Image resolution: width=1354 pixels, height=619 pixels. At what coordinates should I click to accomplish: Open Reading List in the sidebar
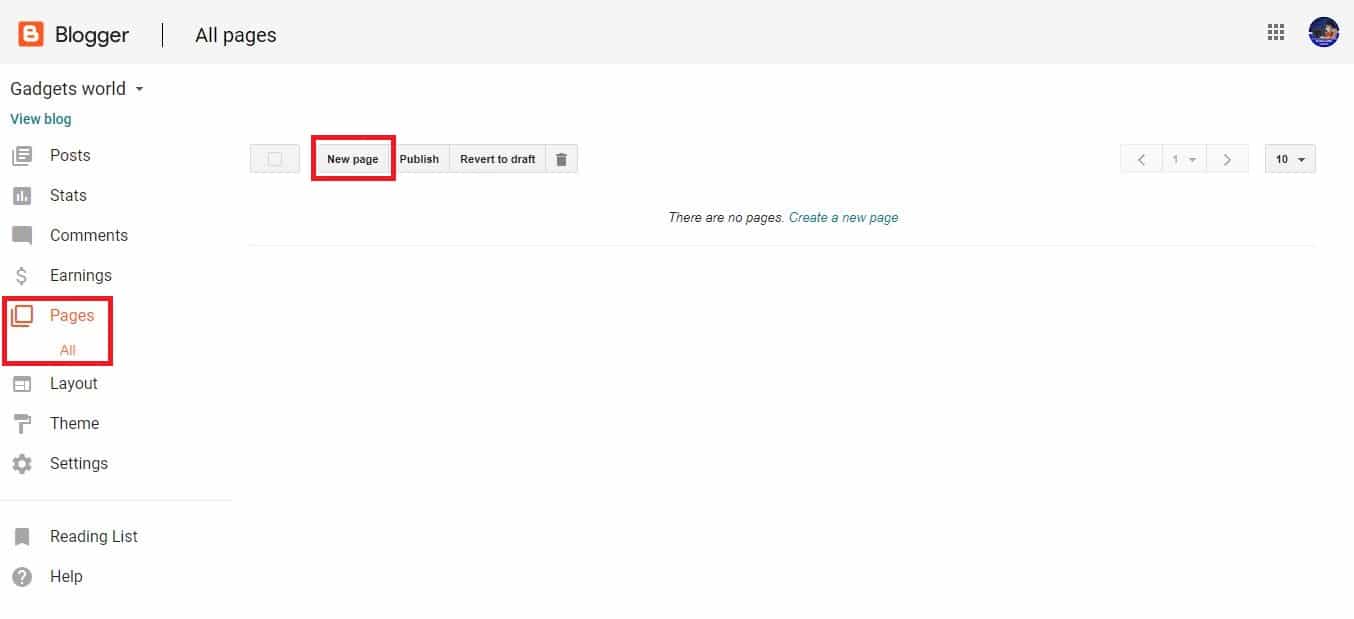(94, 537)
